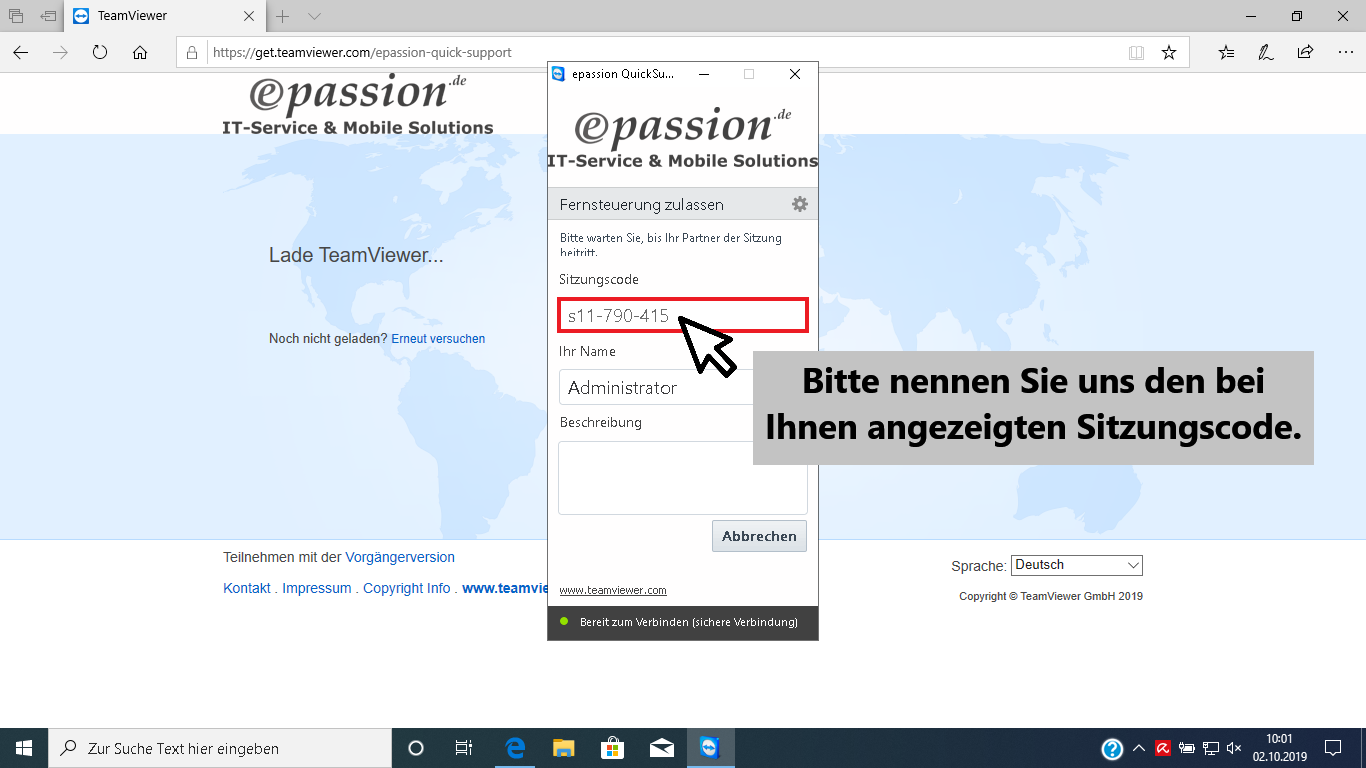The height and width of the screenshot is (768, 1366).
Task: Go back in the browser
Action: point(21,52)
